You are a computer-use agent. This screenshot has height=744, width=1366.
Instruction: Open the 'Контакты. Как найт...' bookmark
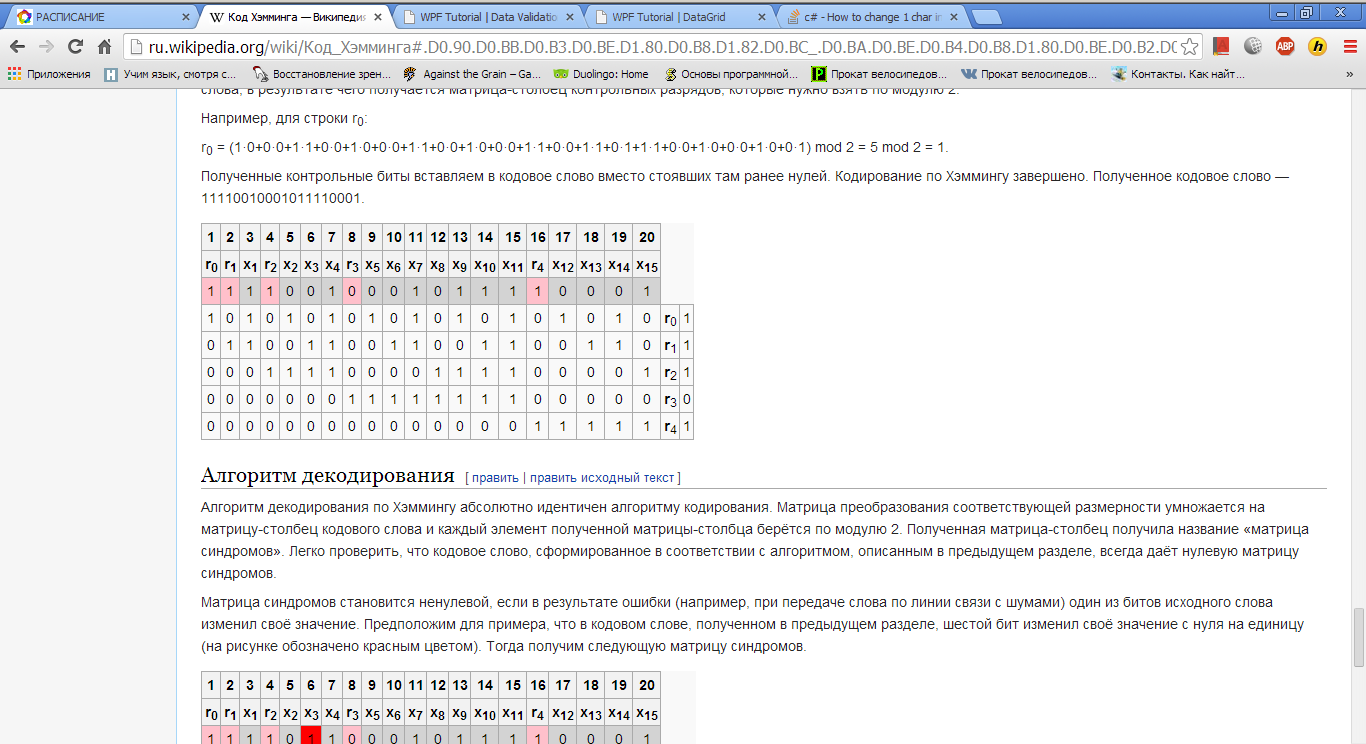point(1180,74)
